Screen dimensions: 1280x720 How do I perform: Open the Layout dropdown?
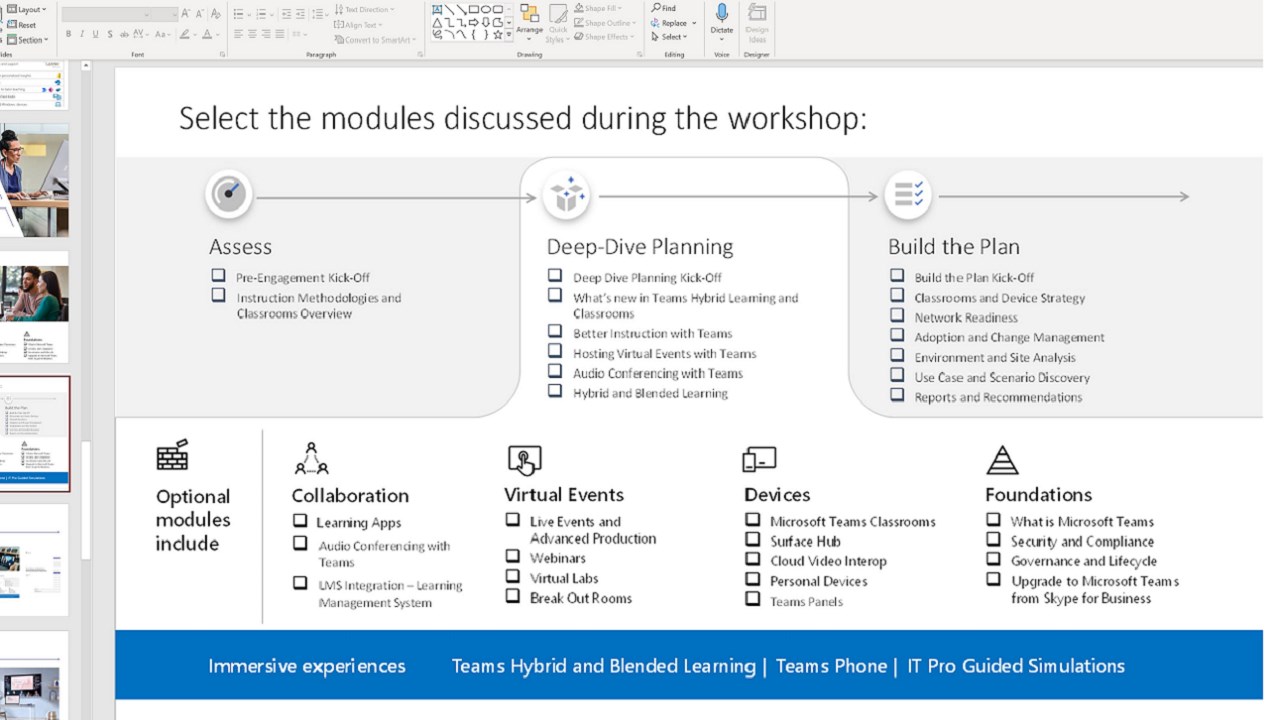pyautogui.click(x=25, y=9)
